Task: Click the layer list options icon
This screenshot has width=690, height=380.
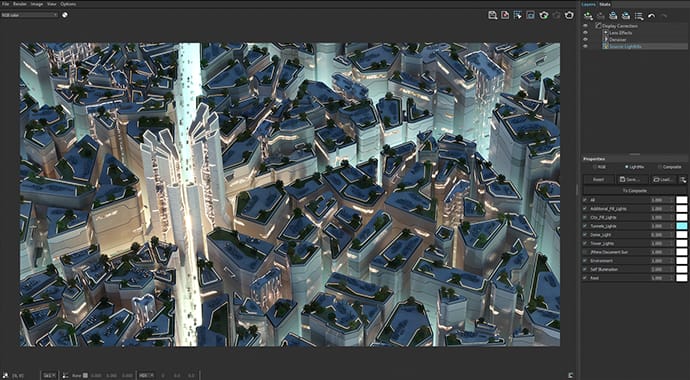Action: pos(639,16)
